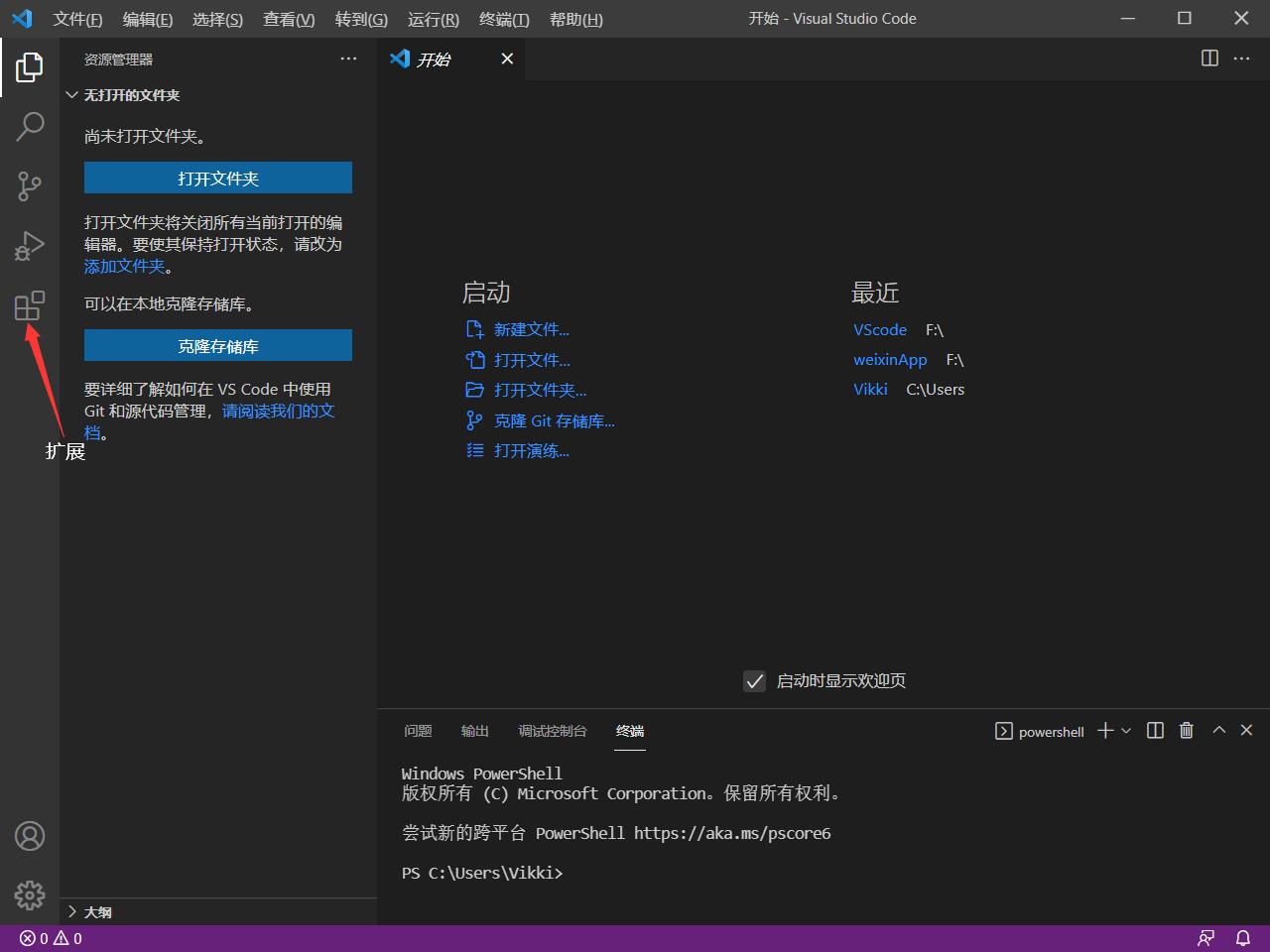This screenshot has width=1270, height=952.
Task: Kill the terminal with trash icon
Action: 1186,730
